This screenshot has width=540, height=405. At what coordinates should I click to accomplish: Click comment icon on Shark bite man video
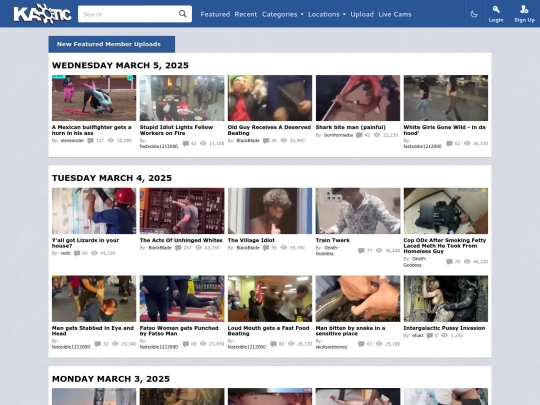[359, 135]
